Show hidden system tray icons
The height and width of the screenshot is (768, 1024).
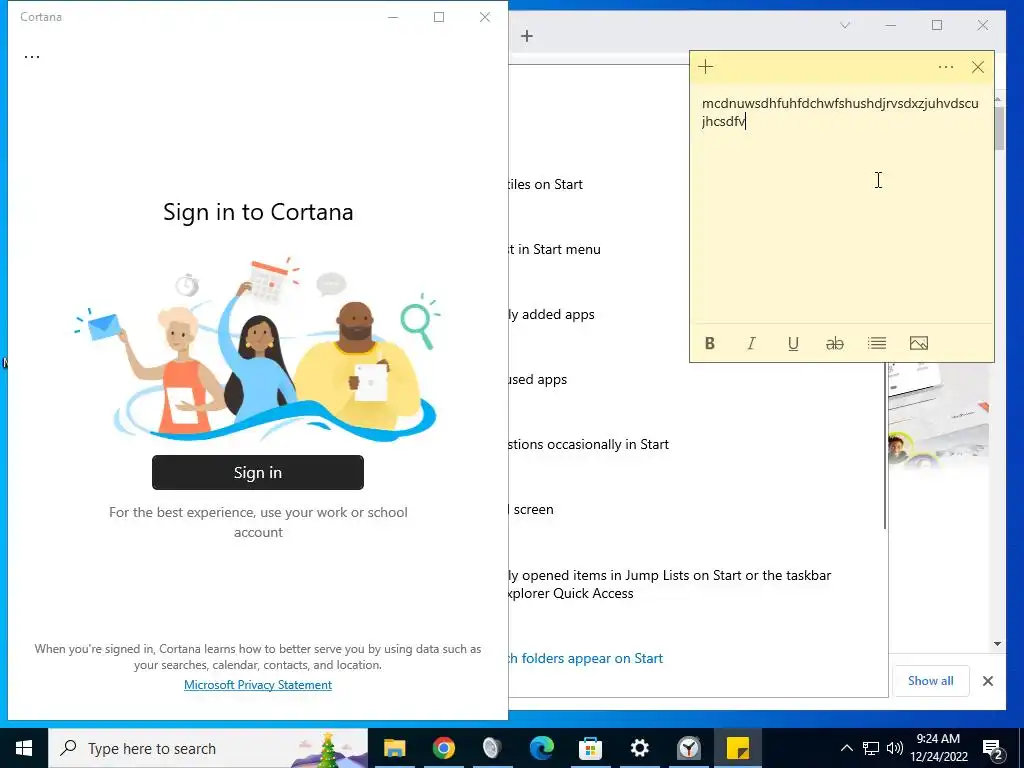tap(846, 748)
